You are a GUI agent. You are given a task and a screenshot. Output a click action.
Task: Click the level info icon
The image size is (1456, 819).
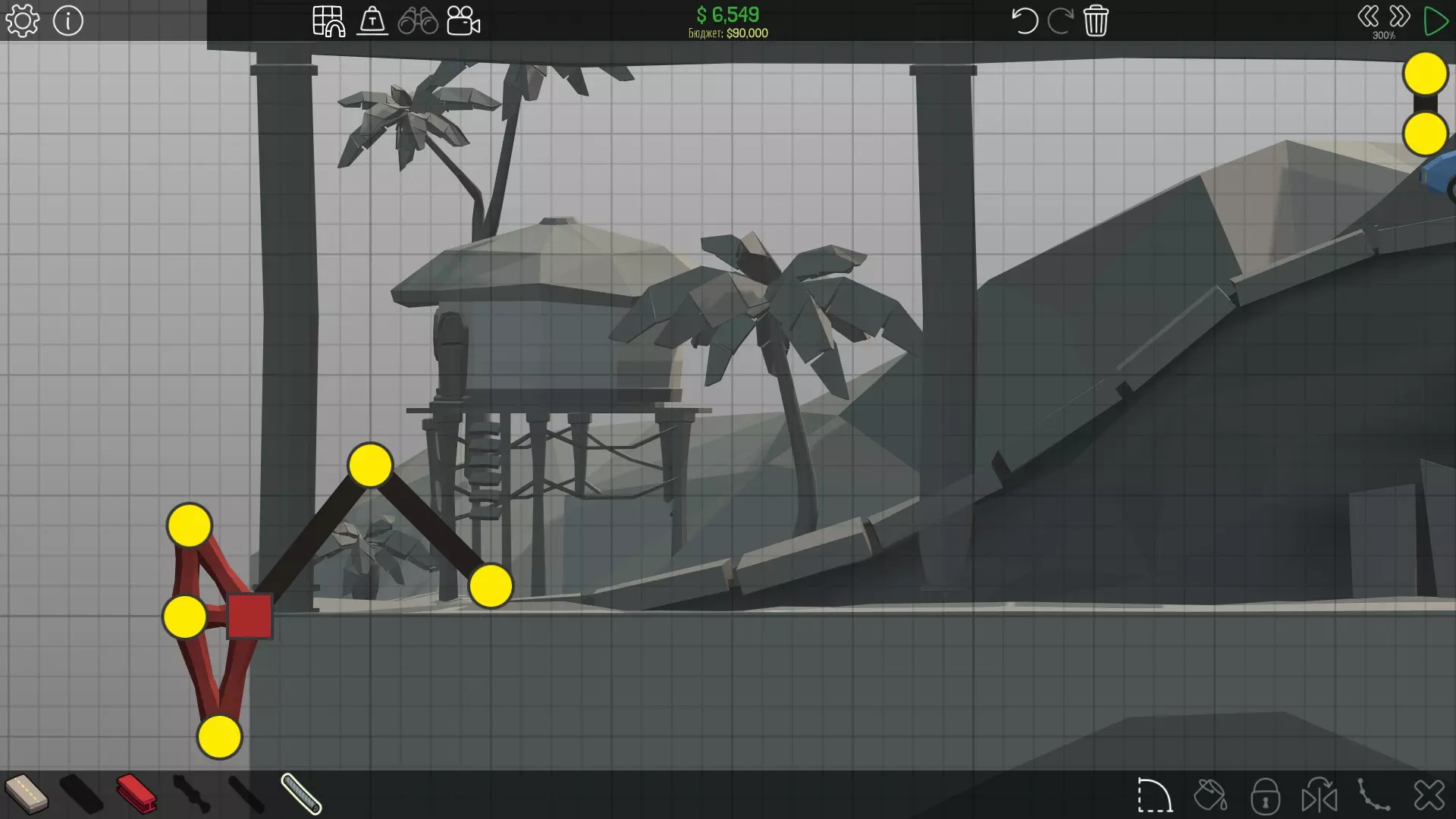pyautogui.click(x=68, y=20)
